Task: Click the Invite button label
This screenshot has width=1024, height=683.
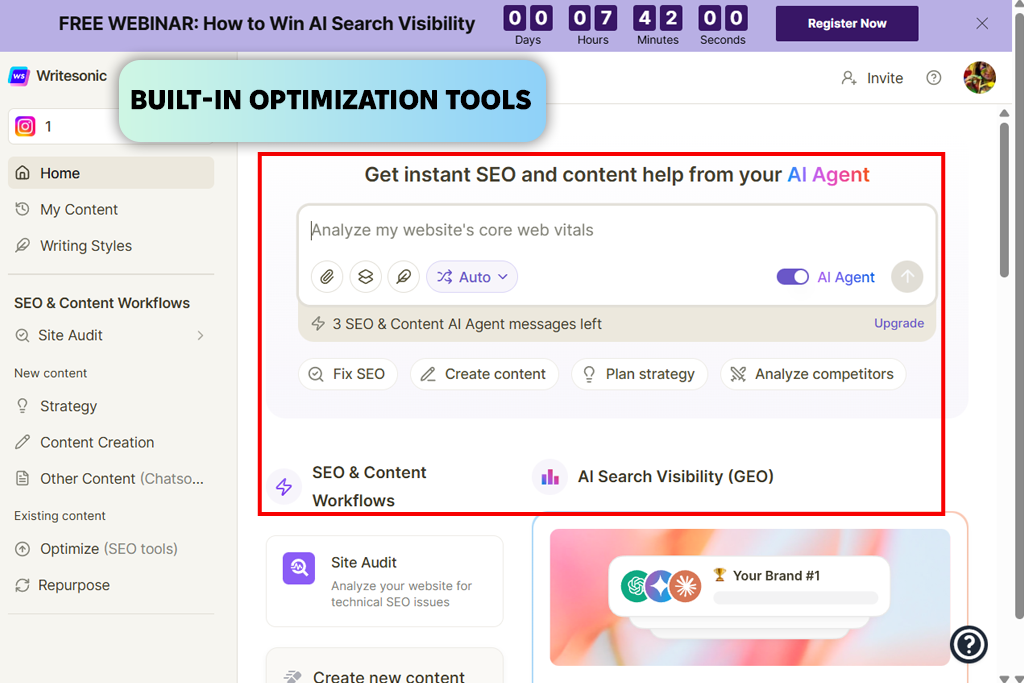Action: click(x=885, y=78)
